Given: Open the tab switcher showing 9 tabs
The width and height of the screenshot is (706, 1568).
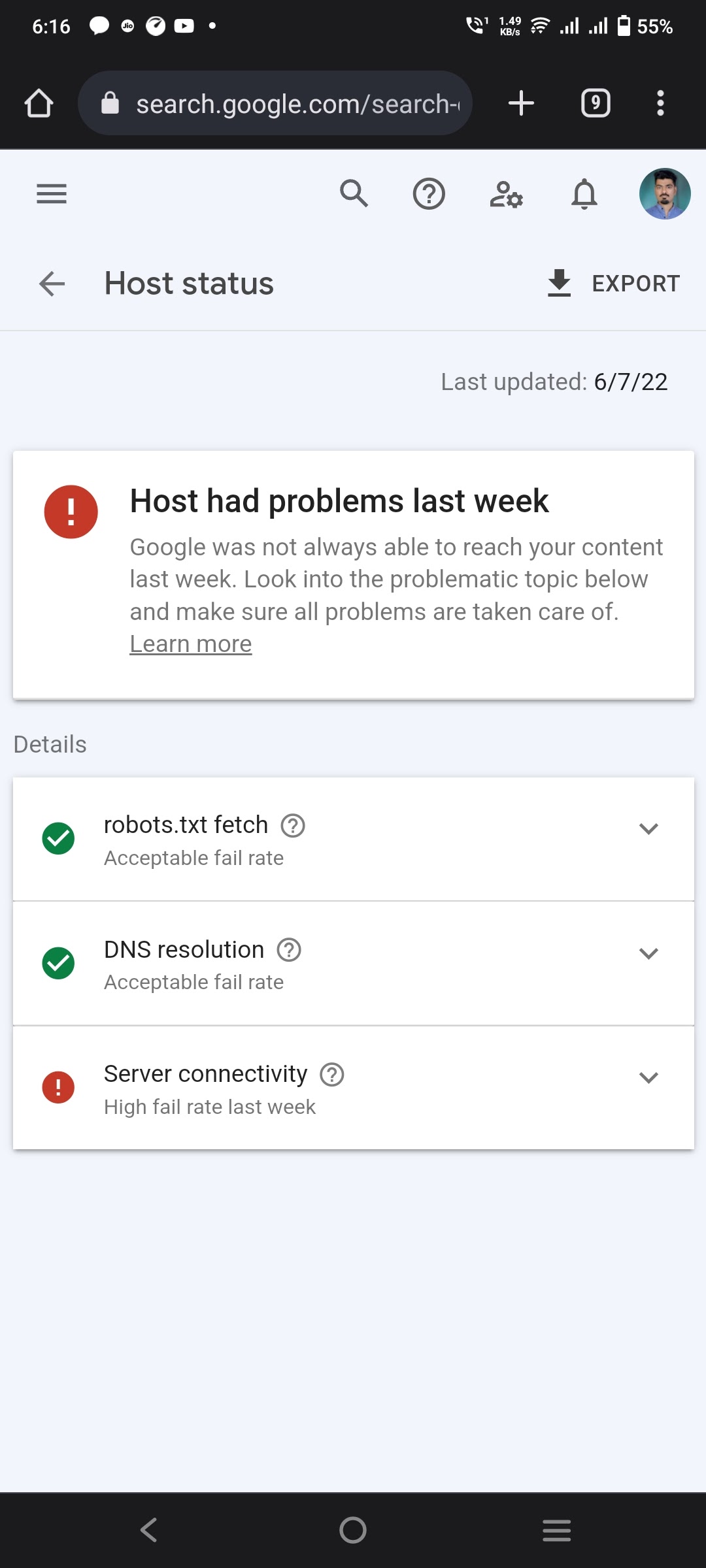Looking at the screenshot, I should 596,103.
